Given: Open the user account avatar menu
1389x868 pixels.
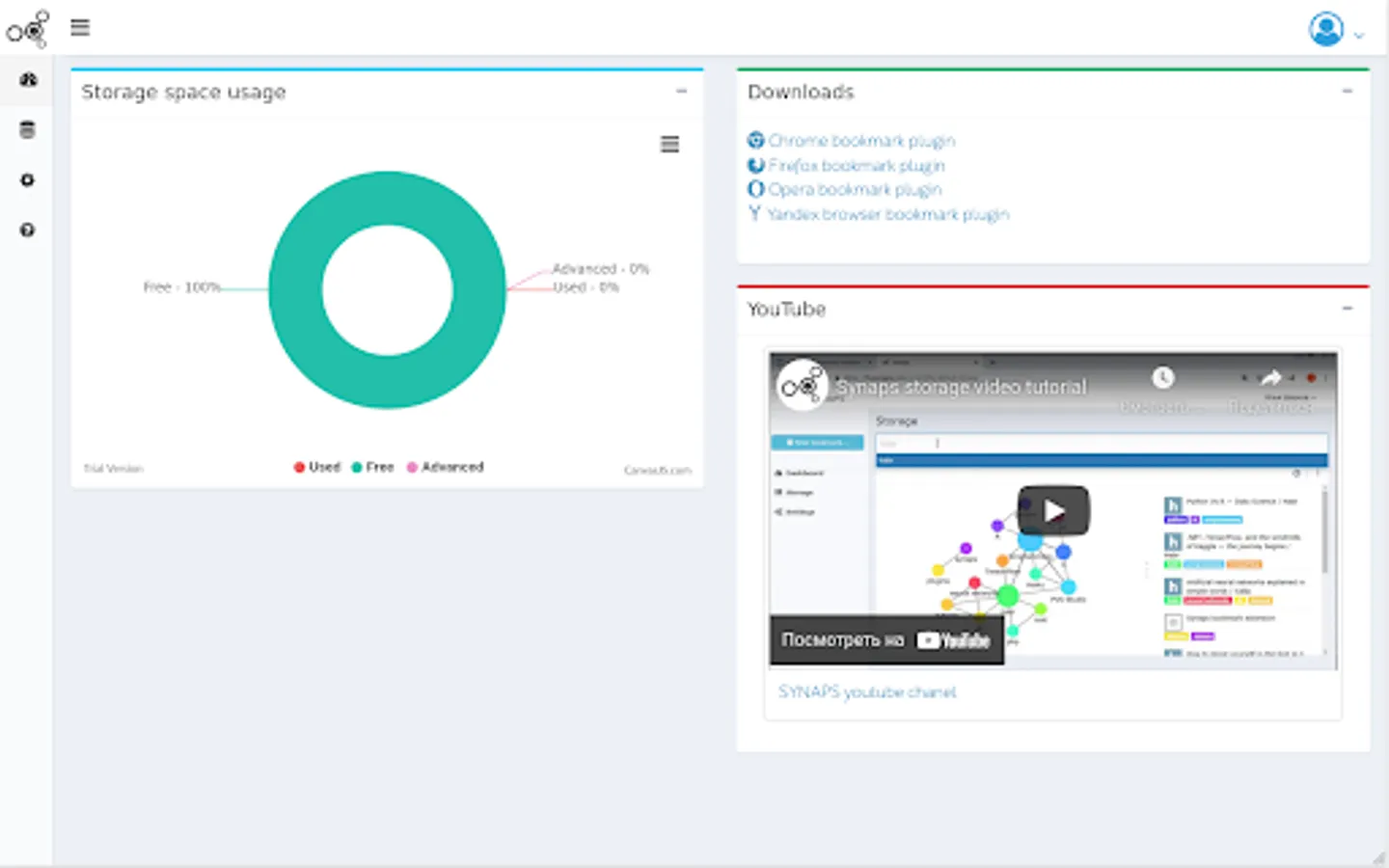Looking at the screenshot, I should tap(1326, 29).
